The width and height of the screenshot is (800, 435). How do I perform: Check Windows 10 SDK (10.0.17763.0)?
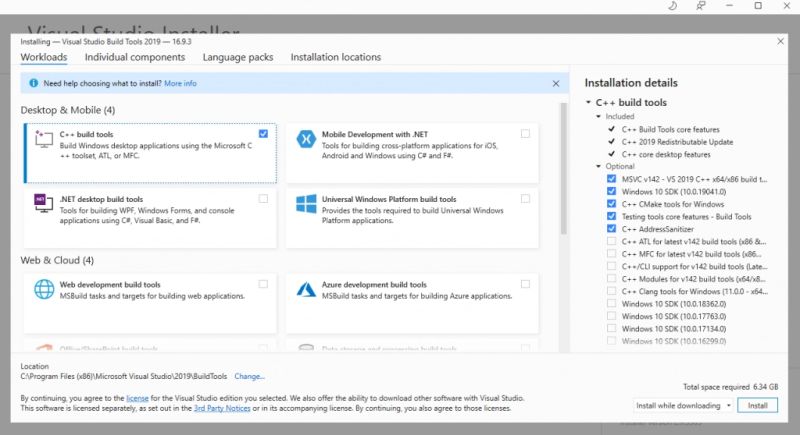click(x=611, y=316)
